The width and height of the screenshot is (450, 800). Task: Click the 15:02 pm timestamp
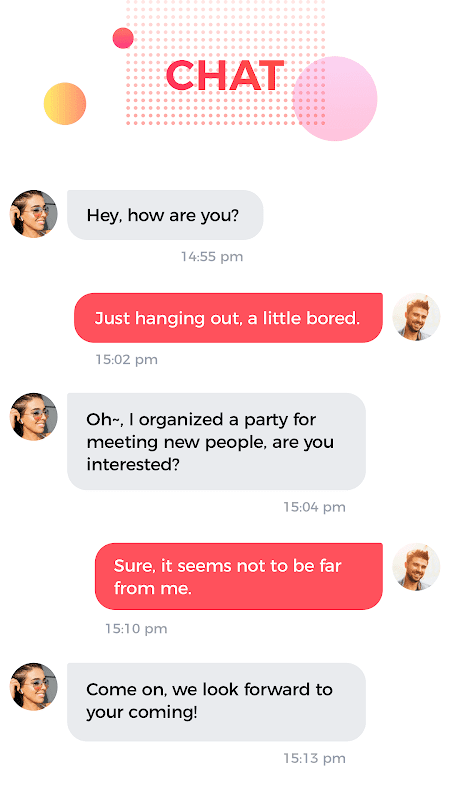coord(127,359)
